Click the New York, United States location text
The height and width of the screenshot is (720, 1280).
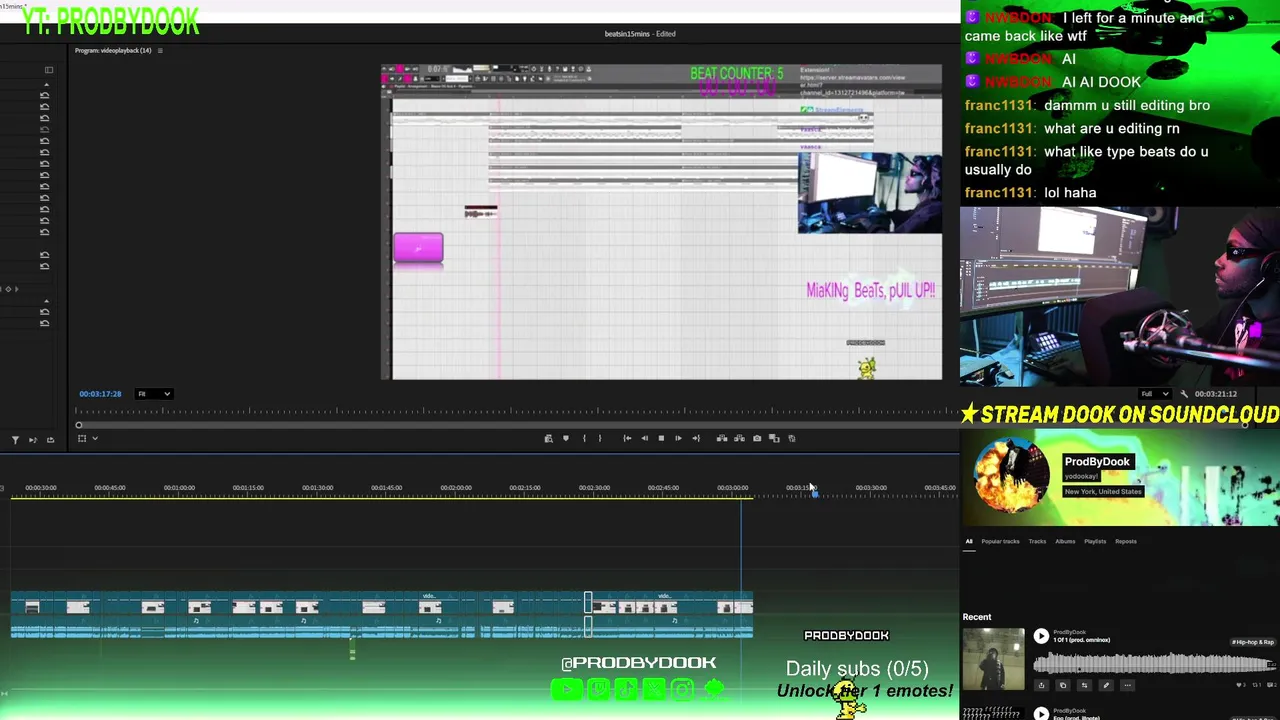(1103, 492)
